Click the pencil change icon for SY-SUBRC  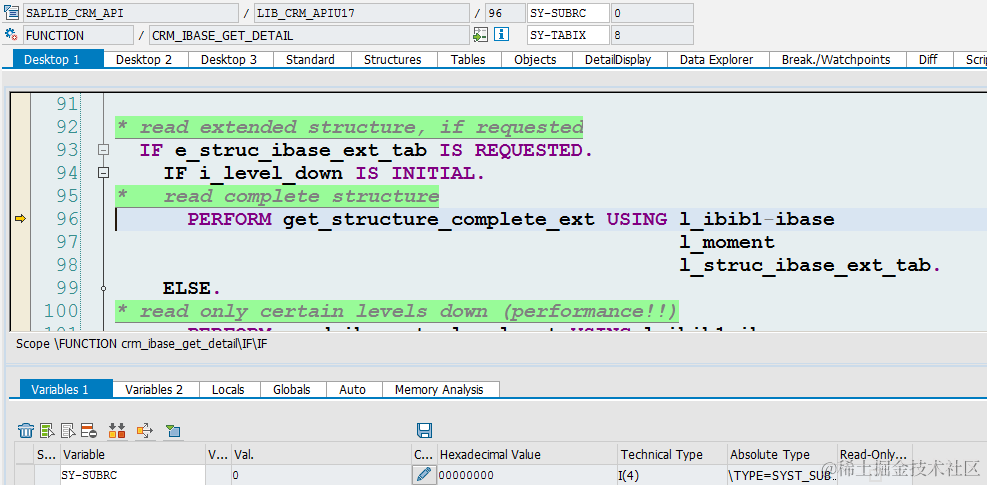424,474
